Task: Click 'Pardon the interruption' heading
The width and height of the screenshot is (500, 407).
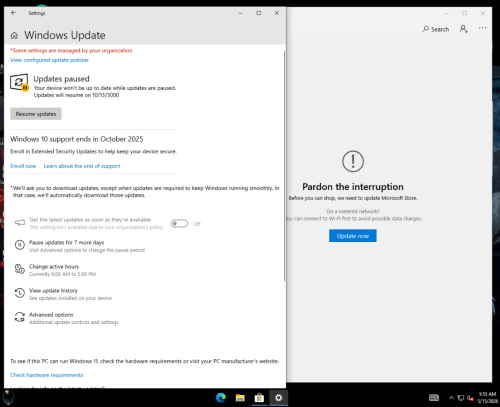Action: pos(353,187)
